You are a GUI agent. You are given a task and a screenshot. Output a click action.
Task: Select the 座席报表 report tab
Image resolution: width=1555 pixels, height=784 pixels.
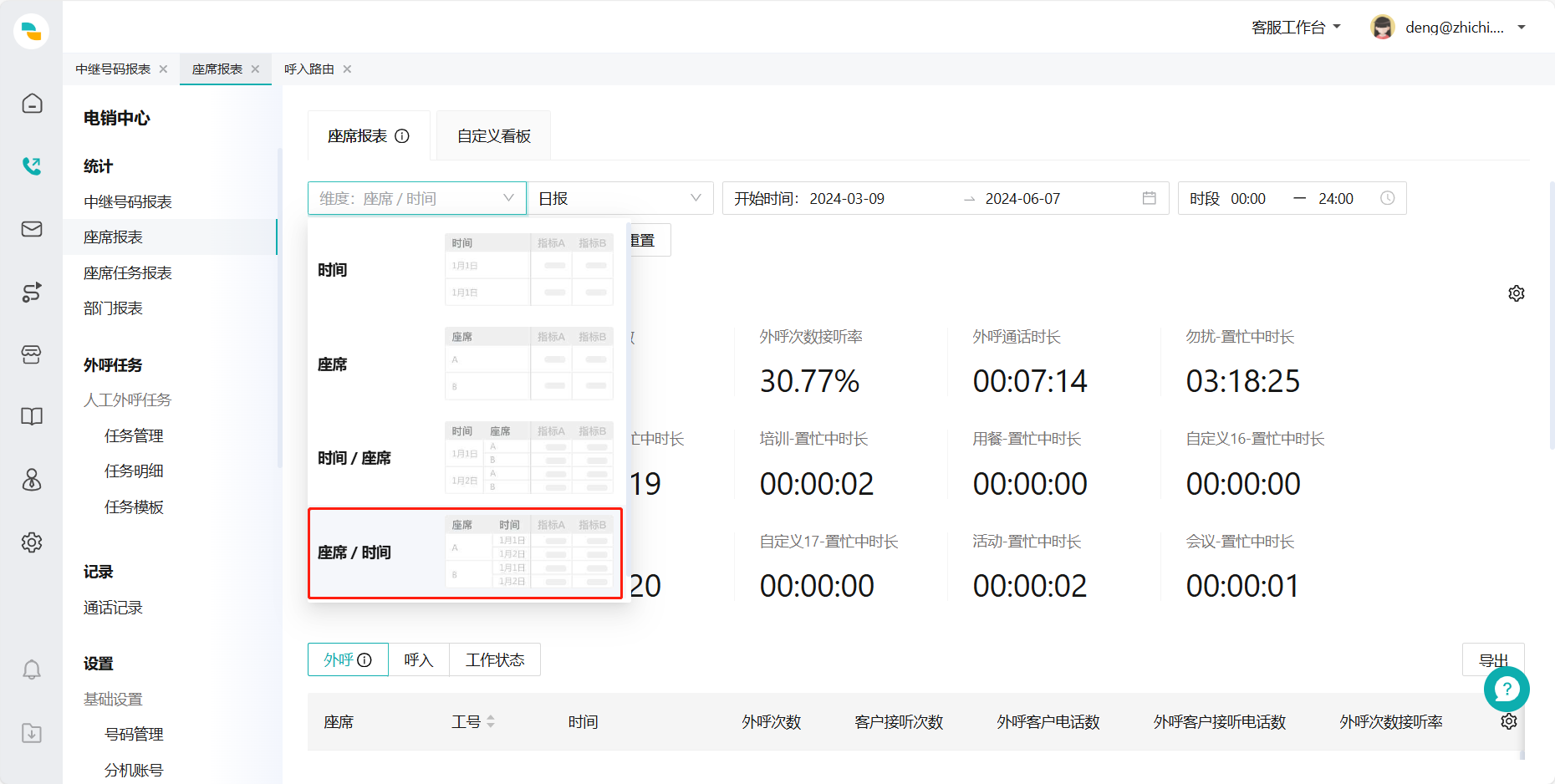tap(369, 136)
